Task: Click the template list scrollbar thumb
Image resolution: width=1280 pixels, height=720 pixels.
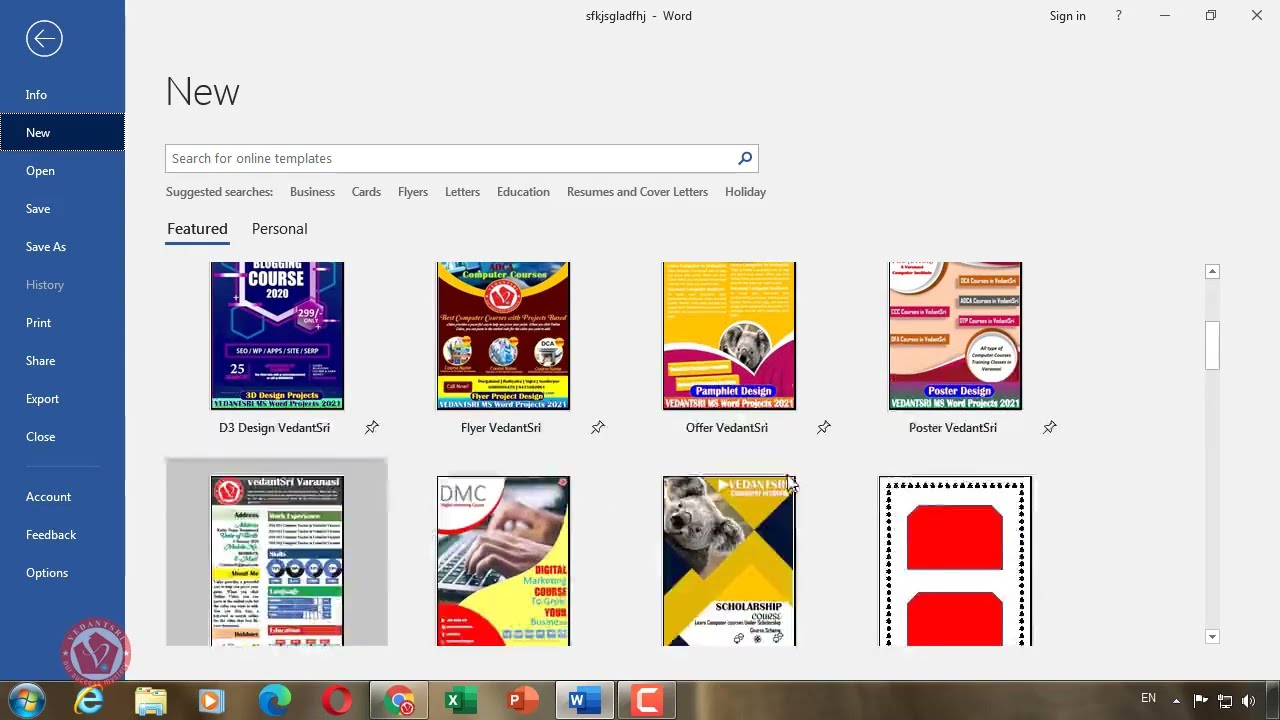Action: point(1212,346)
